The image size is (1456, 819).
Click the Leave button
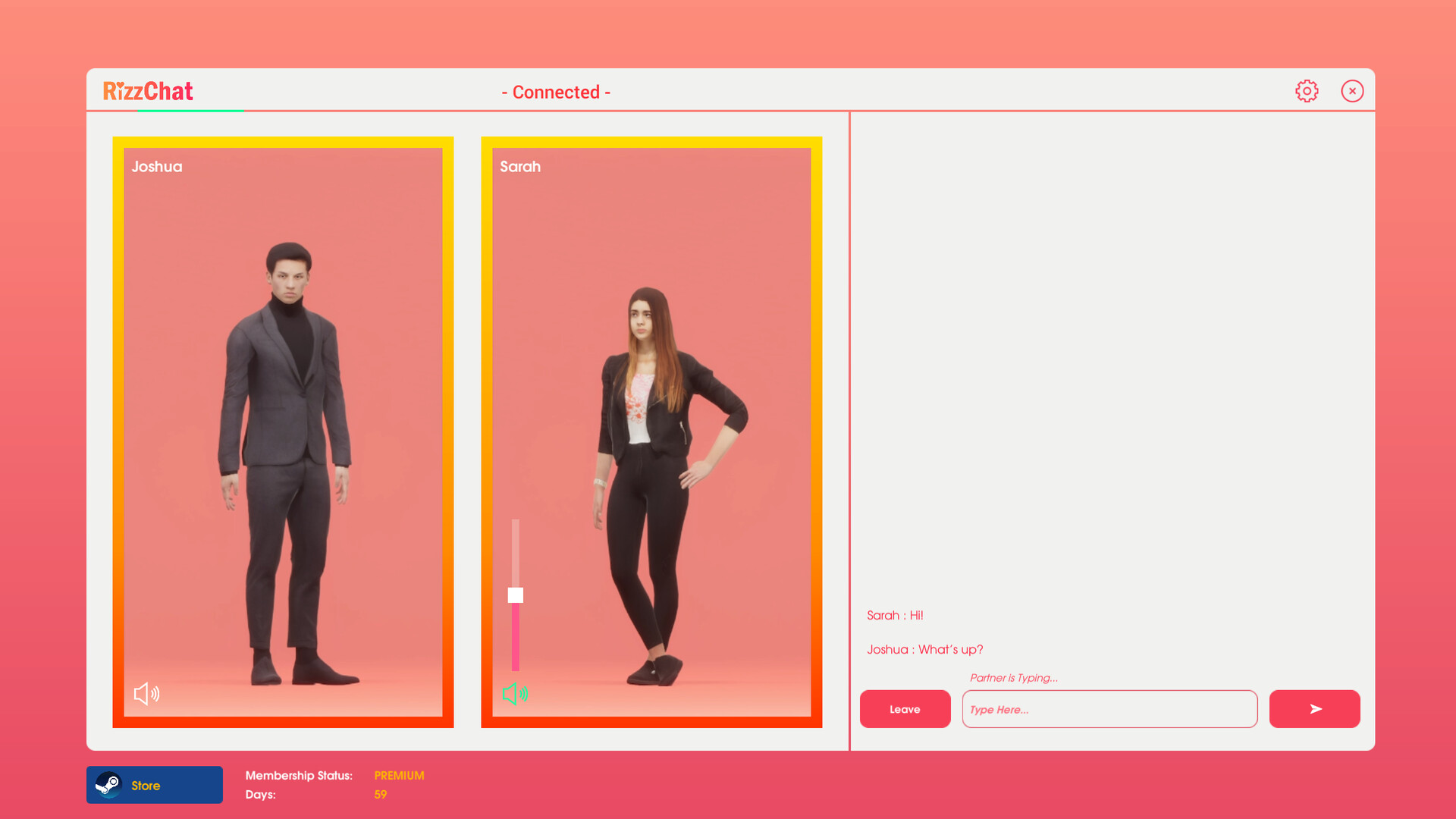pyautogui.click(x=905, y=709)
